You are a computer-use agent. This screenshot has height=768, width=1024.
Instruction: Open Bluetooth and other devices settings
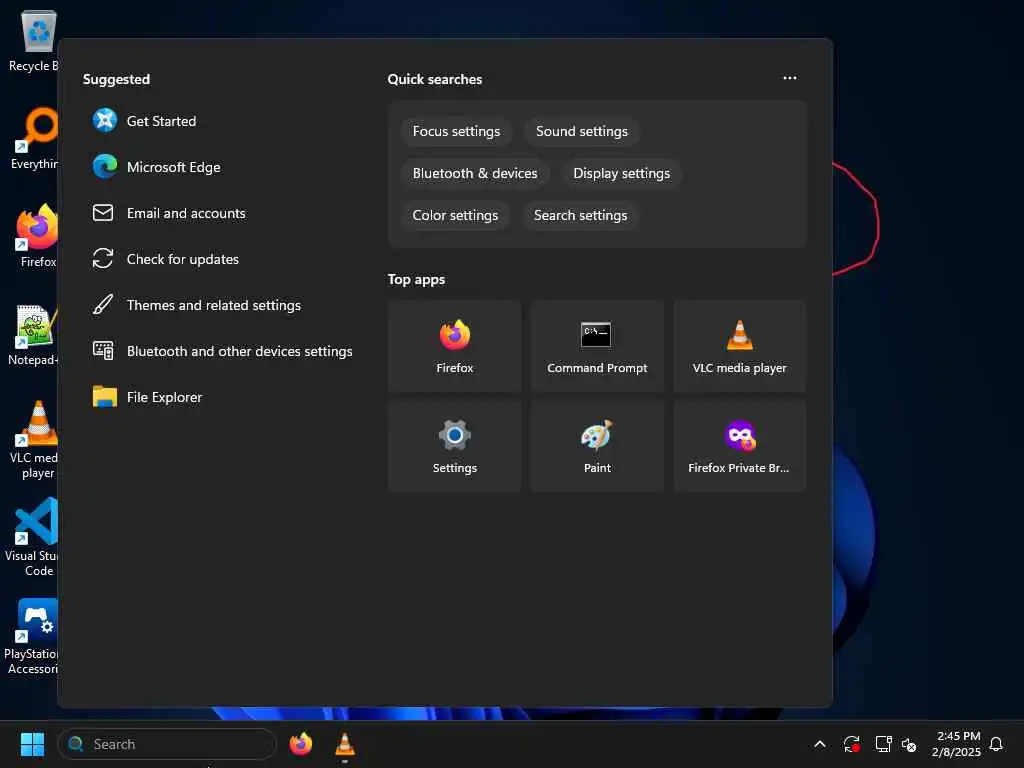223,351
